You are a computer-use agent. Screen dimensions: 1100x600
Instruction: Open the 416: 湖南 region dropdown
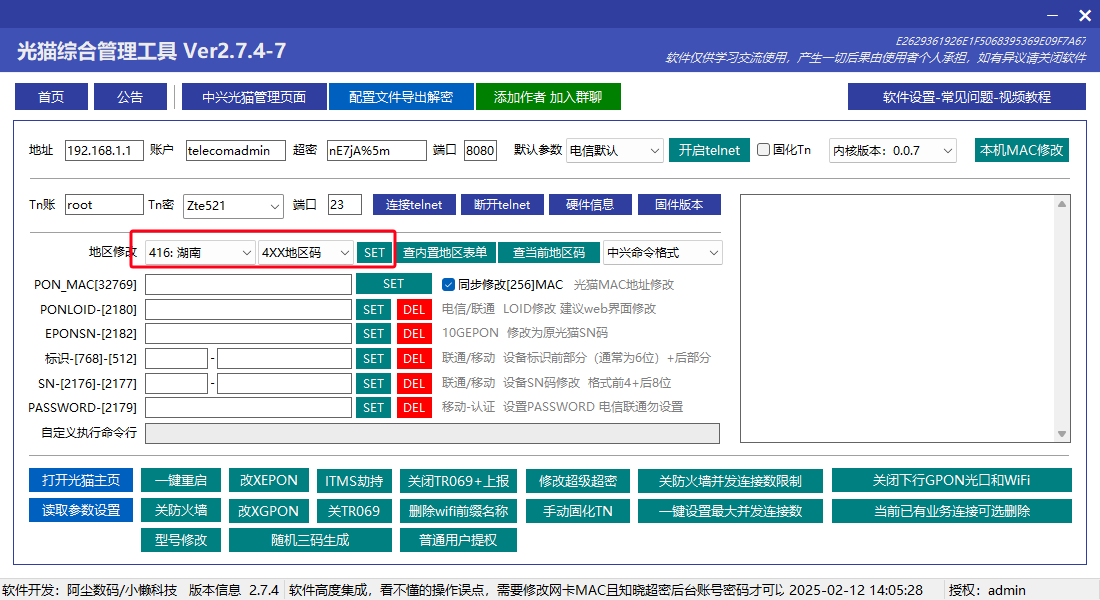click(x=199, y=253)
